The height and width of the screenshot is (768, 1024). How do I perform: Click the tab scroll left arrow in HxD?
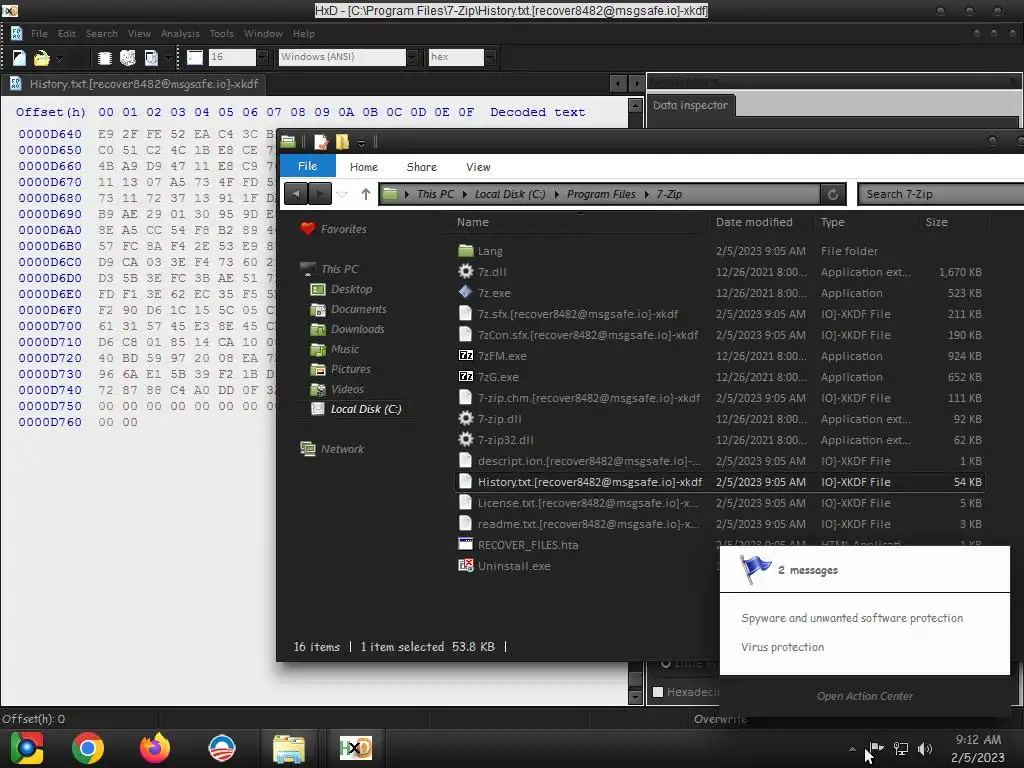pos(618,84)
